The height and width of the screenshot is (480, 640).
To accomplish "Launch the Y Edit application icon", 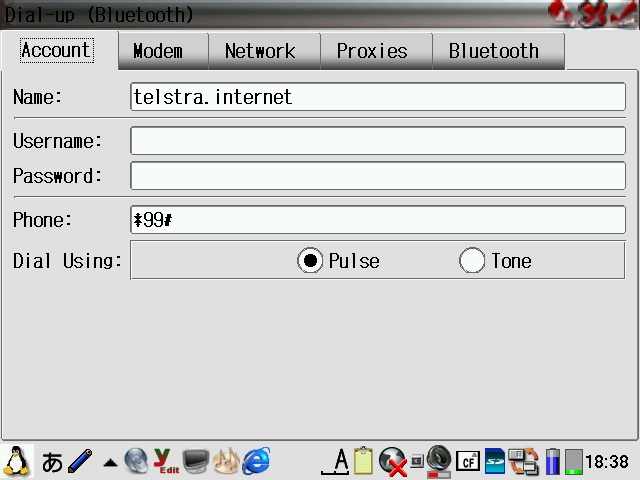I will point(166,461).
